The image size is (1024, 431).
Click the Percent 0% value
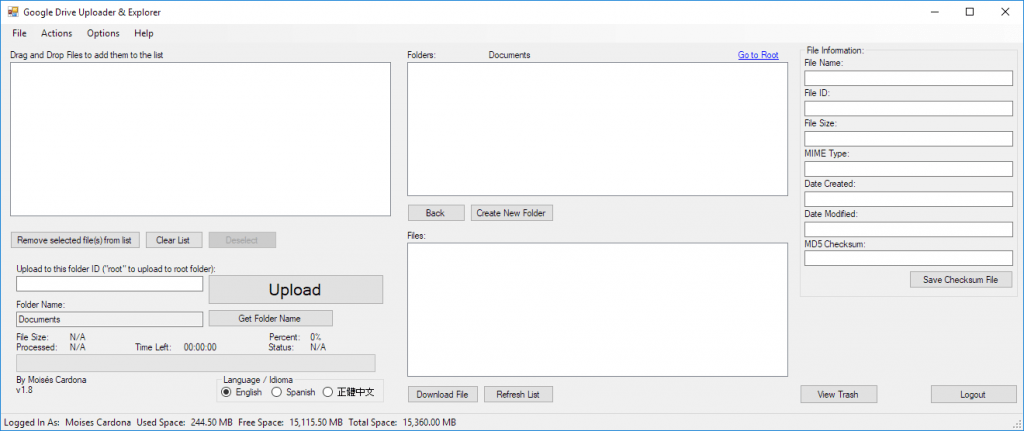coord(315,337)
